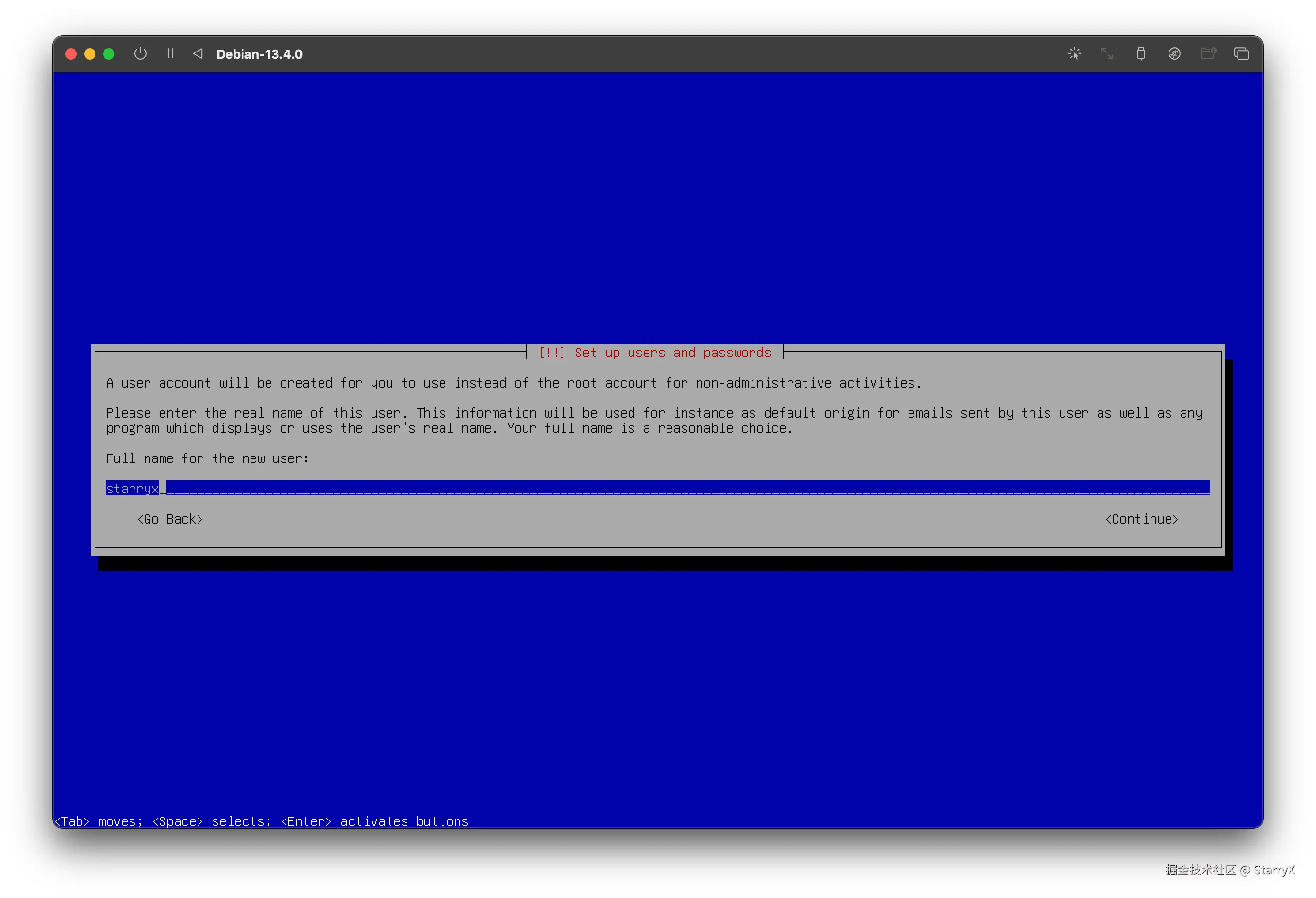Click the overlapping windows icon
Viewport: 1316px width, 898px height.
click(x=1241, y=54)
